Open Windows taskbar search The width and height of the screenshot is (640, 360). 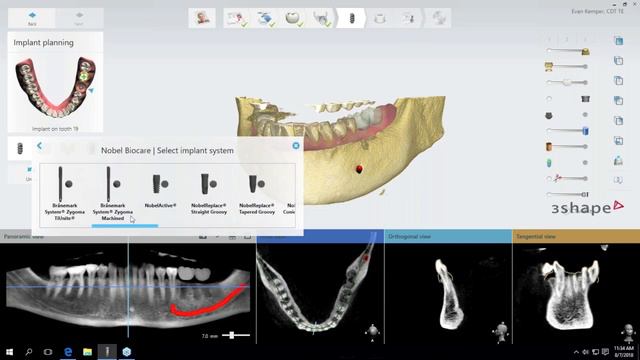pos(29,351)
